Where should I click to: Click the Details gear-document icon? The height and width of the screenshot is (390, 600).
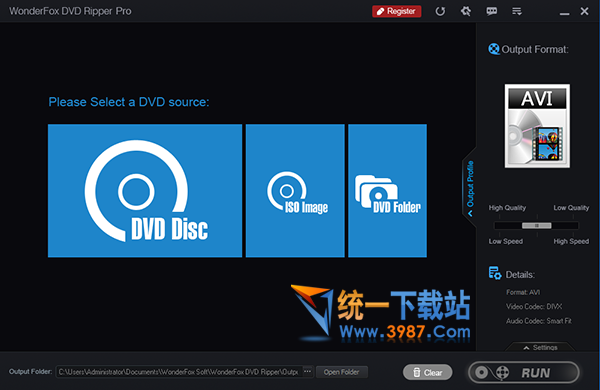point(495,273)
